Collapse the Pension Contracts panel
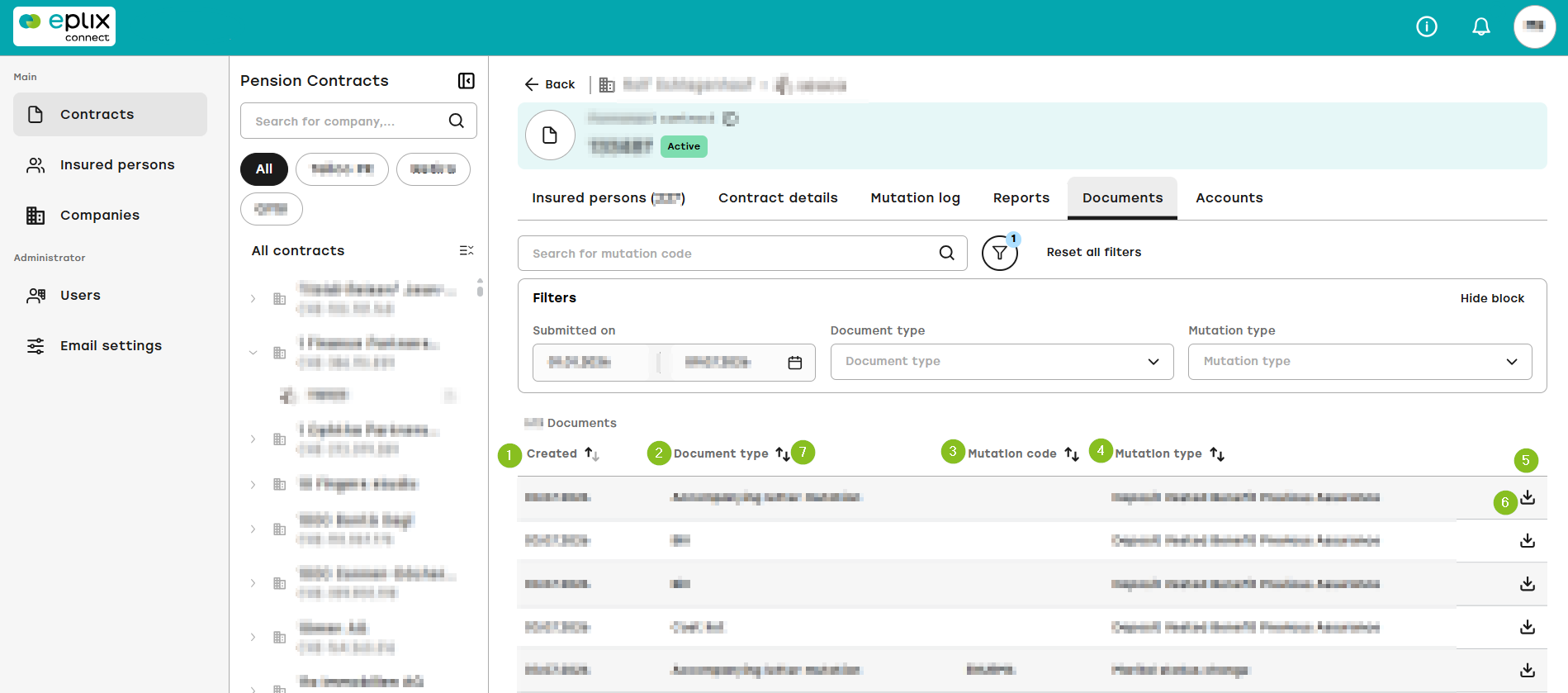1568x693 pixels. click(x=467, y=80)
